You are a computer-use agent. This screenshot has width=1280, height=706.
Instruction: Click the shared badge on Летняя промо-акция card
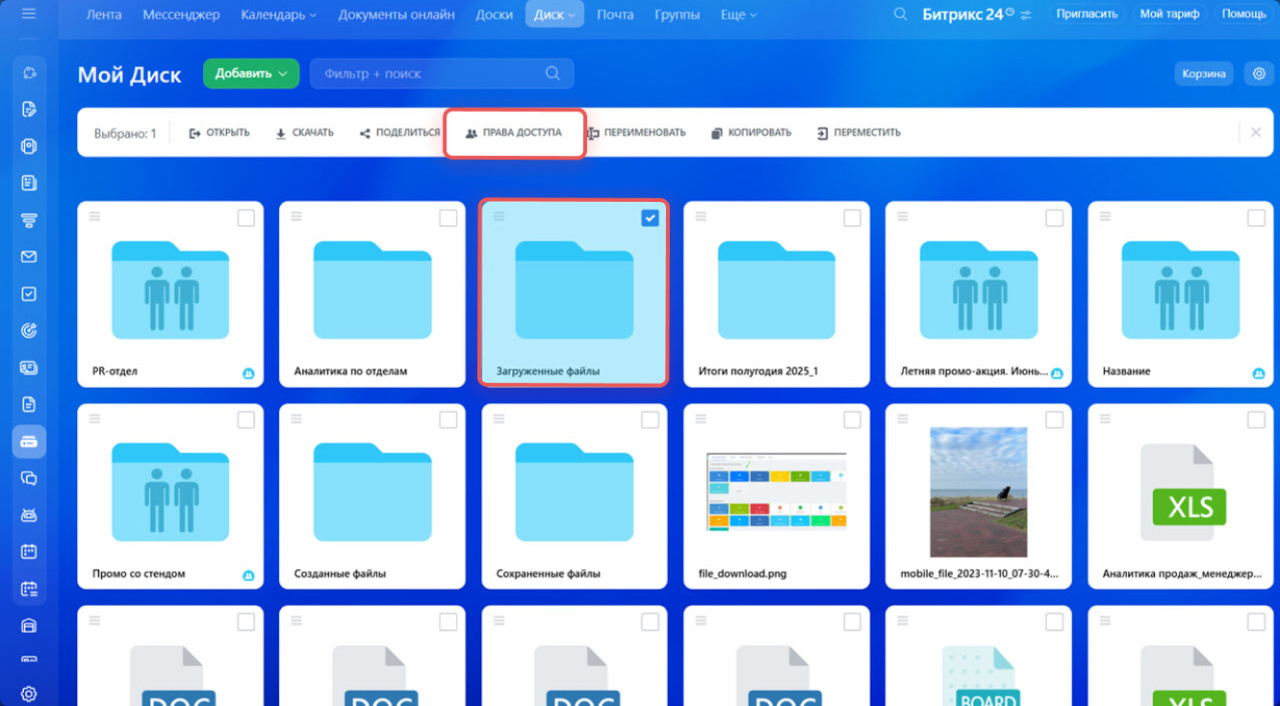pos(1057,373)
